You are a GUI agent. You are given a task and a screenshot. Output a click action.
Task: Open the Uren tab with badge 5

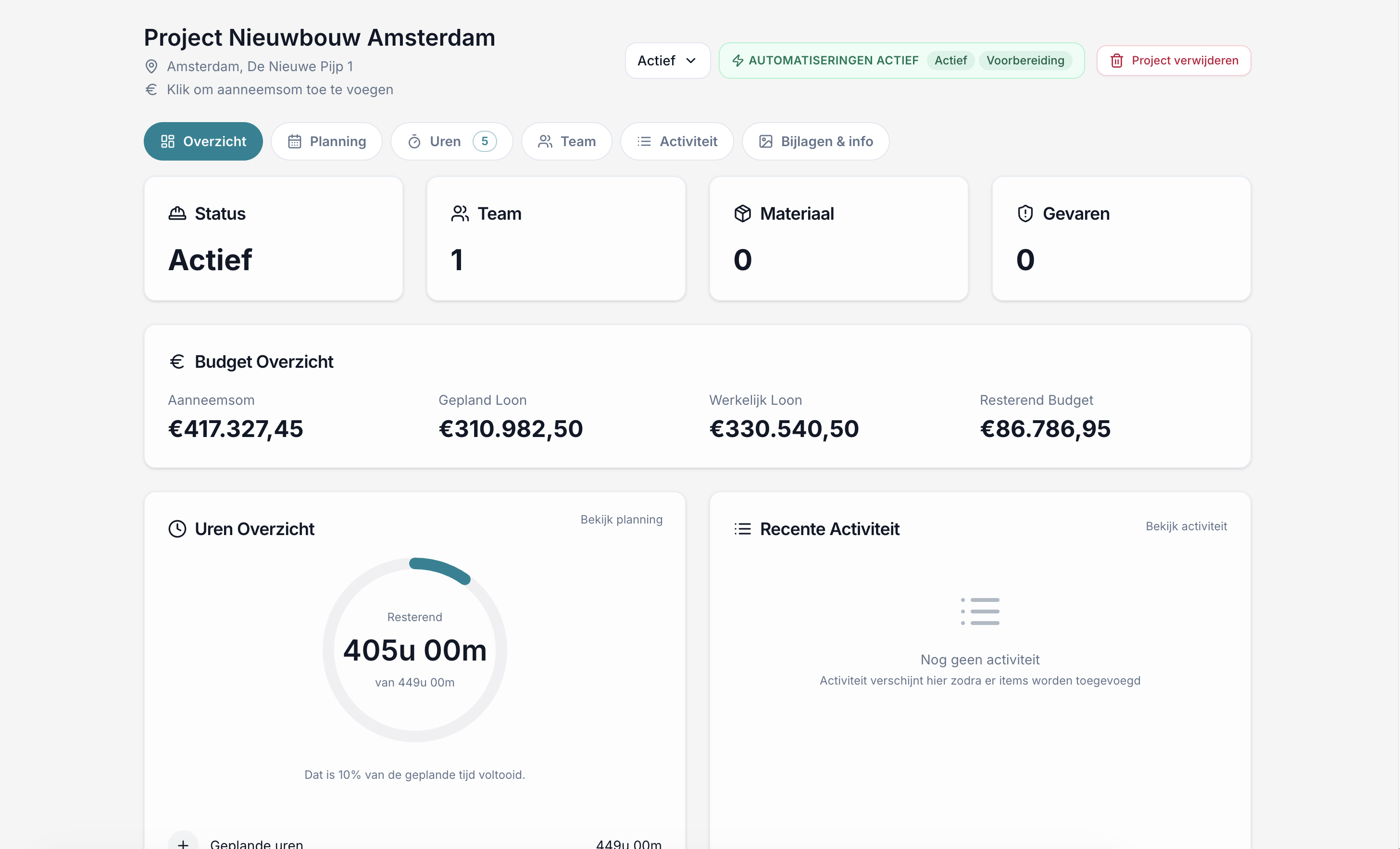pos(451,141)
